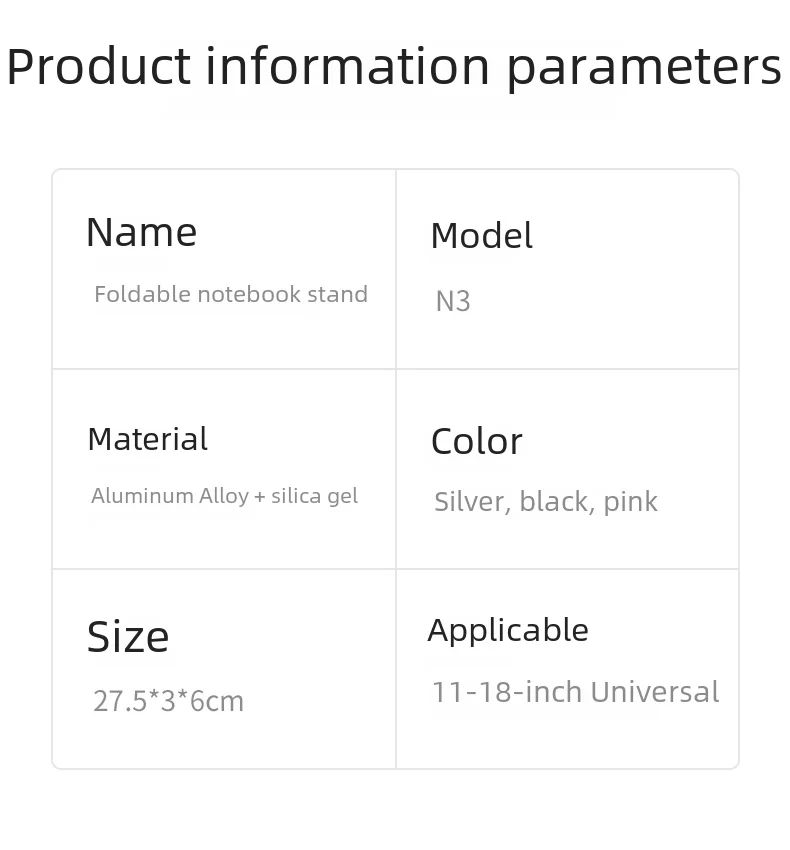Select the "Size" label
This screenshot has width=790, height=850.
coord(128,637)
